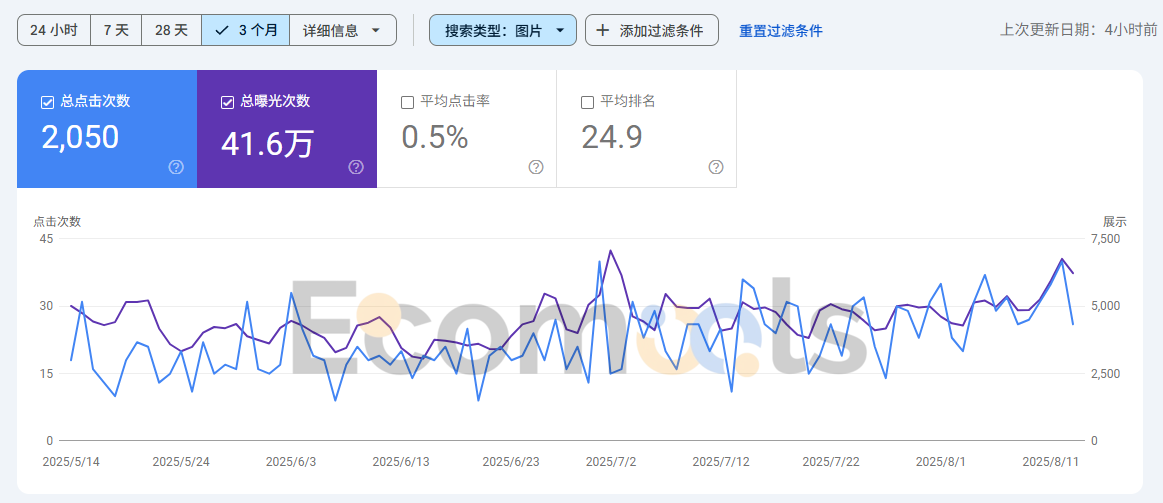Click the 24.9 average position value
Image resolution: width=1163 pixels, height=503 pixels.
[612, 137]
